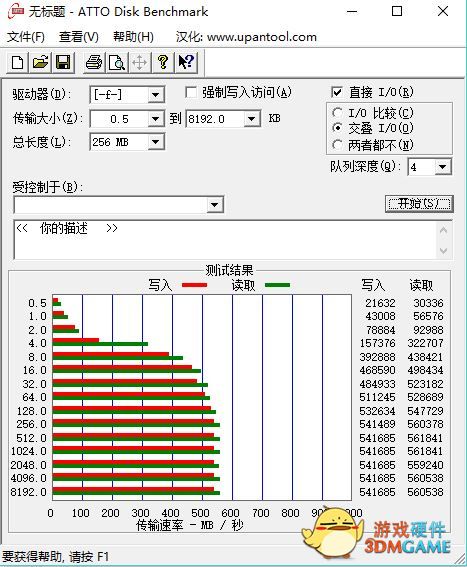Click the 开始(S) start button
The height and width of the screenshot is (567, 467).
[419, 204]
